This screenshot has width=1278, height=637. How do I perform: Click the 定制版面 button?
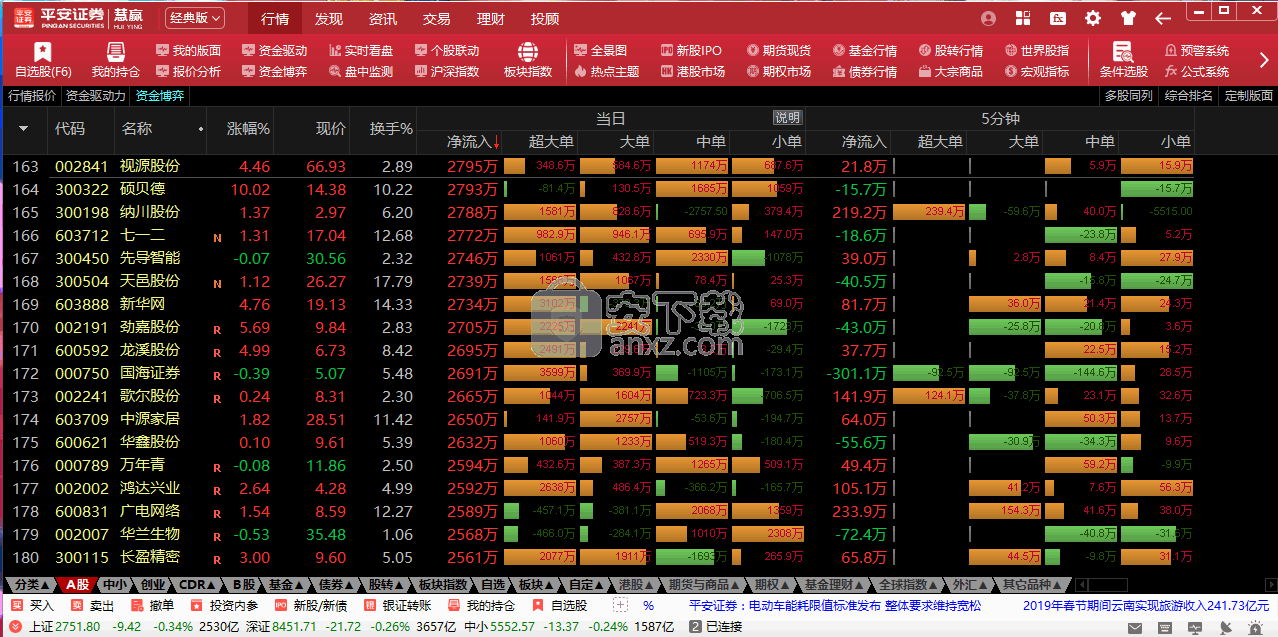tap(1249, 96)
